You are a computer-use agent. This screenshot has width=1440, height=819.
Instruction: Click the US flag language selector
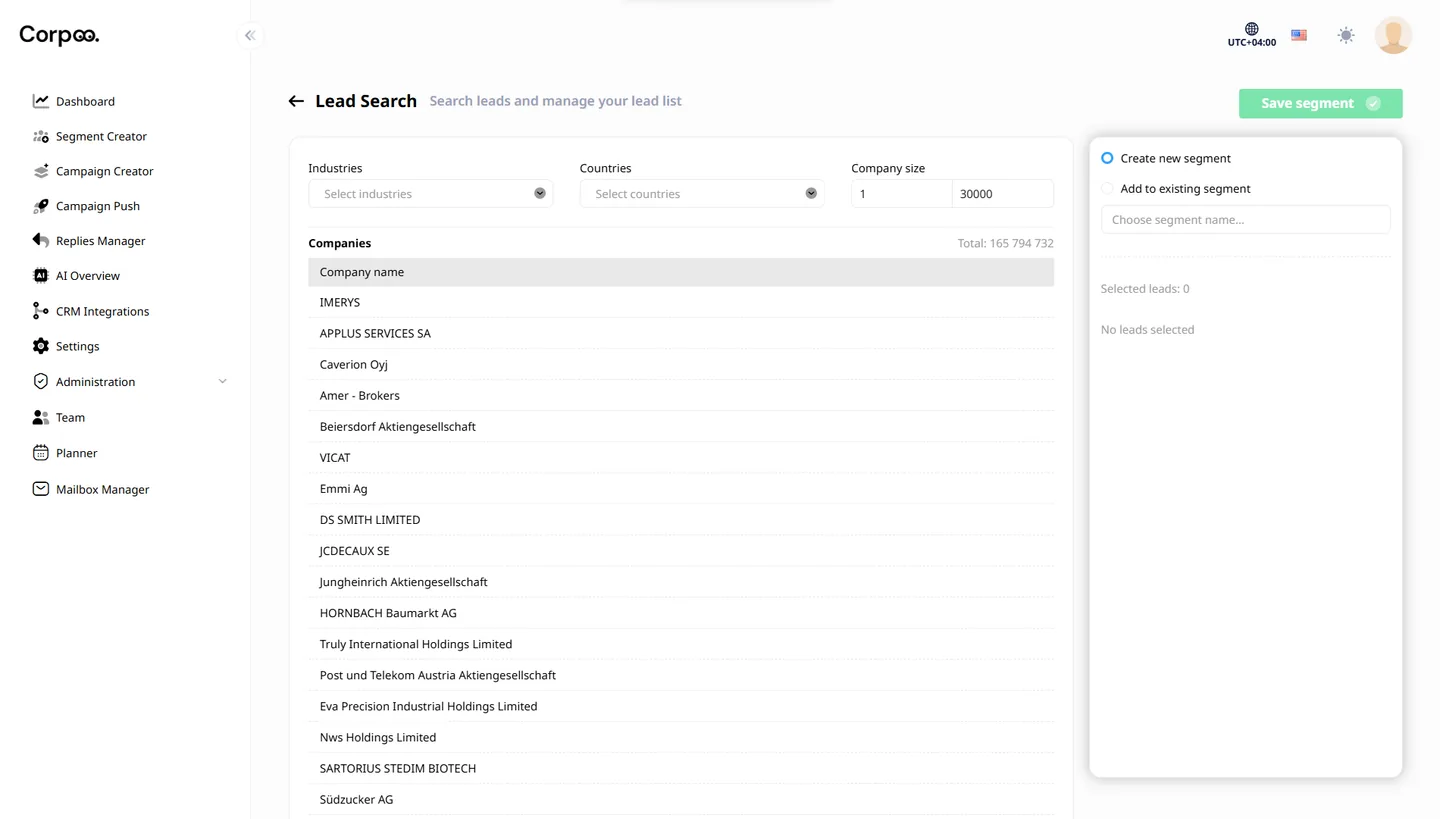pos(1299,35)
